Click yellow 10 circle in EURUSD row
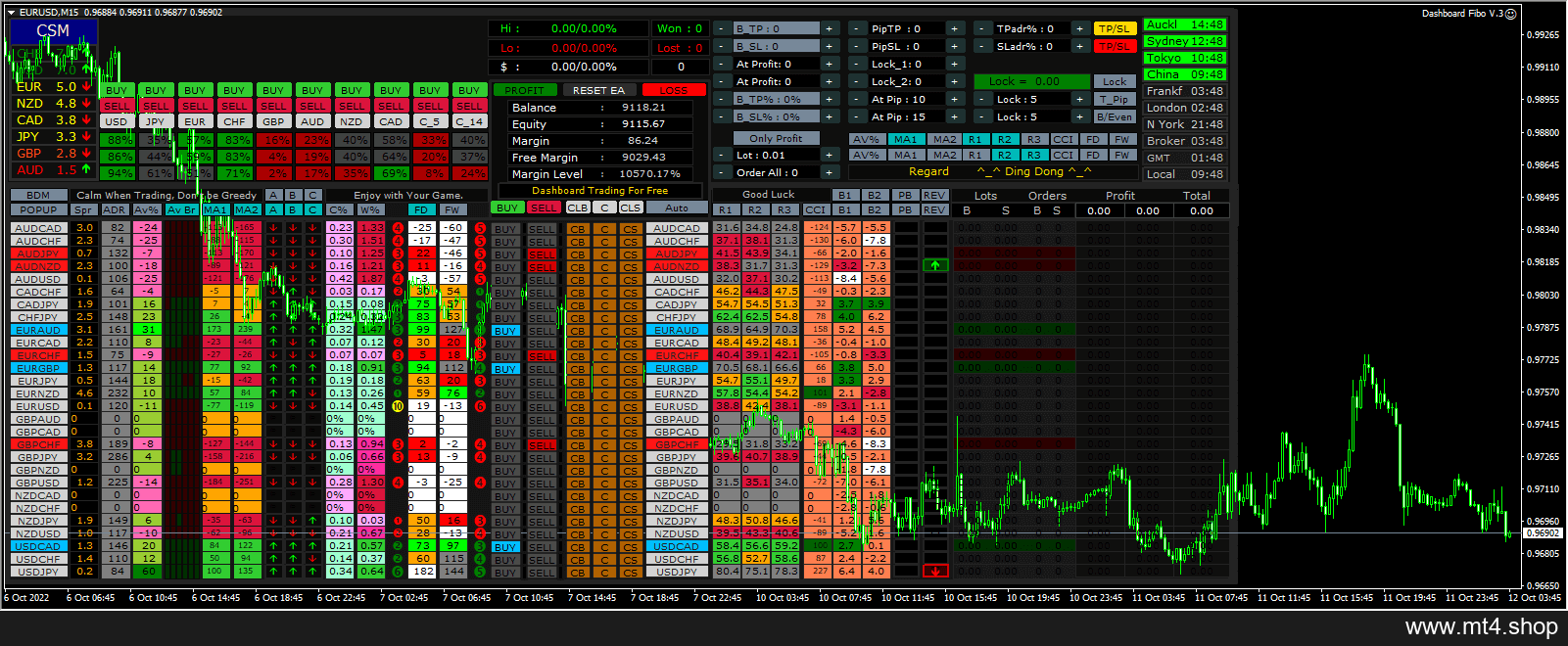The width and height of the screenshot is (1568, 646). click(x=398, y=405)
